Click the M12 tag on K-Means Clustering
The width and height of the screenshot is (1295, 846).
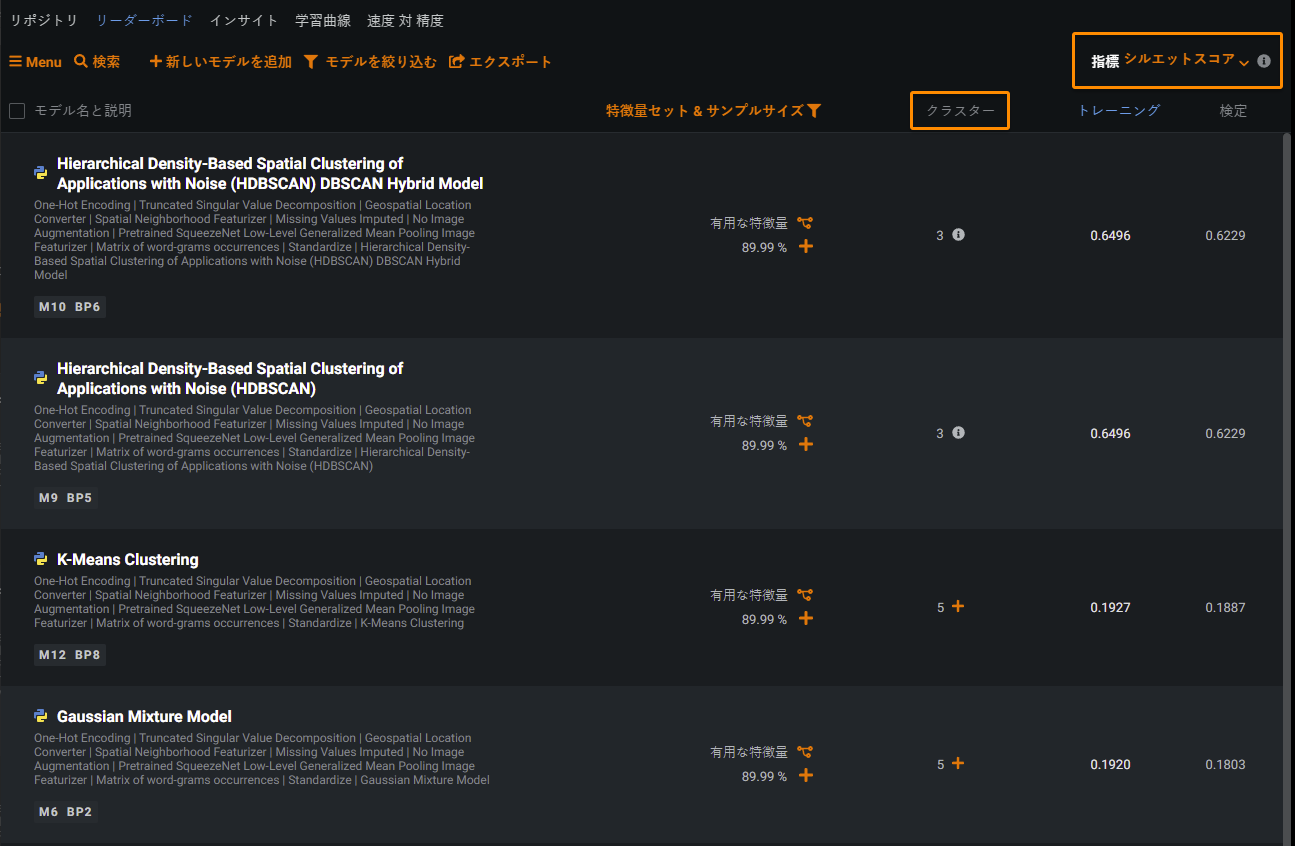tap(52, 655)
